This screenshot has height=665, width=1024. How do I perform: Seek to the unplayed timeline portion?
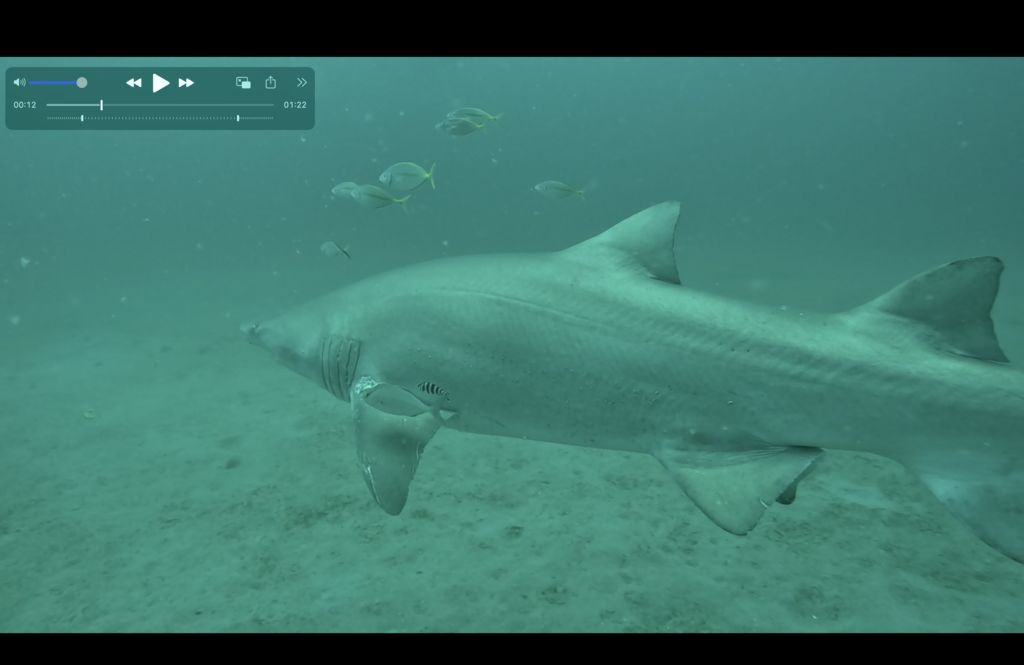pos(190,105)
